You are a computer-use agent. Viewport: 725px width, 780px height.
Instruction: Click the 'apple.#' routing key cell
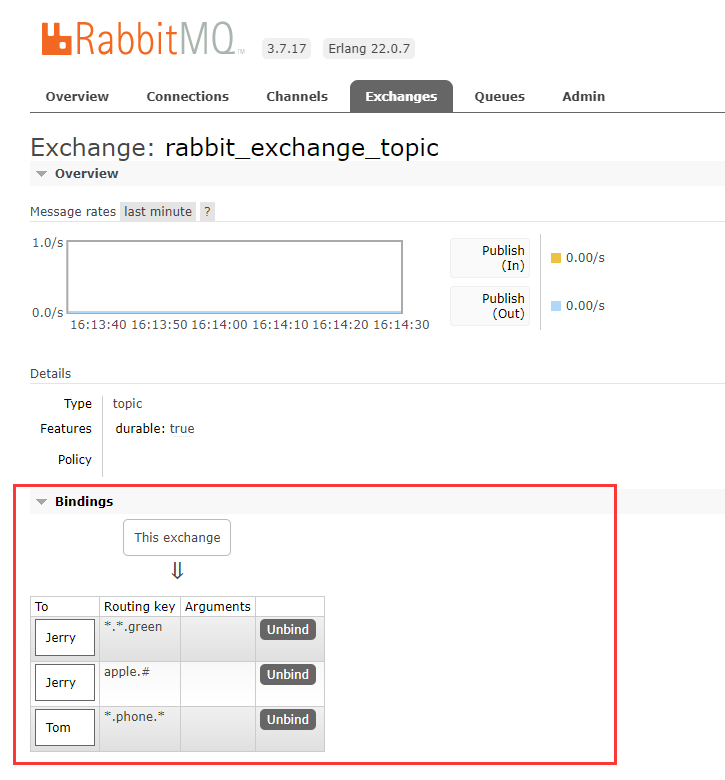(x=140, y=683)
